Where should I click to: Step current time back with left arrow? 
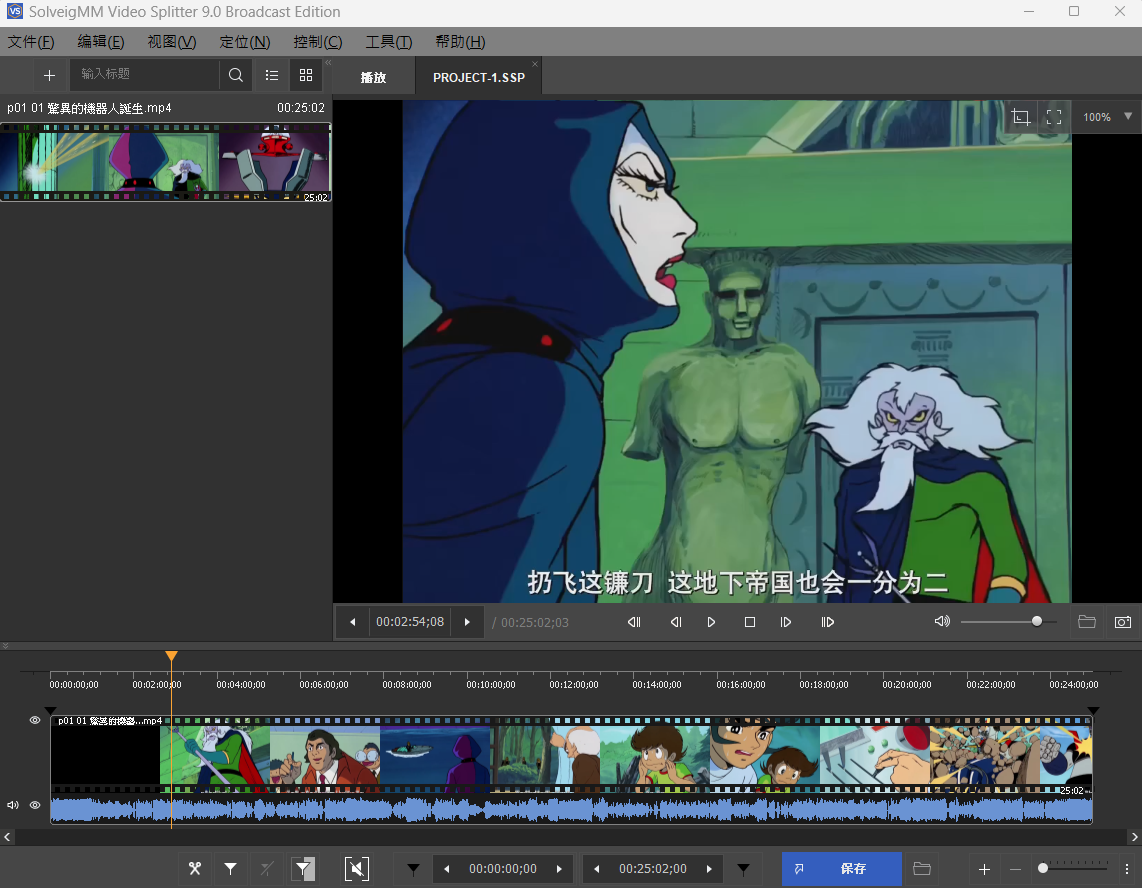click(x=353, y=622)
